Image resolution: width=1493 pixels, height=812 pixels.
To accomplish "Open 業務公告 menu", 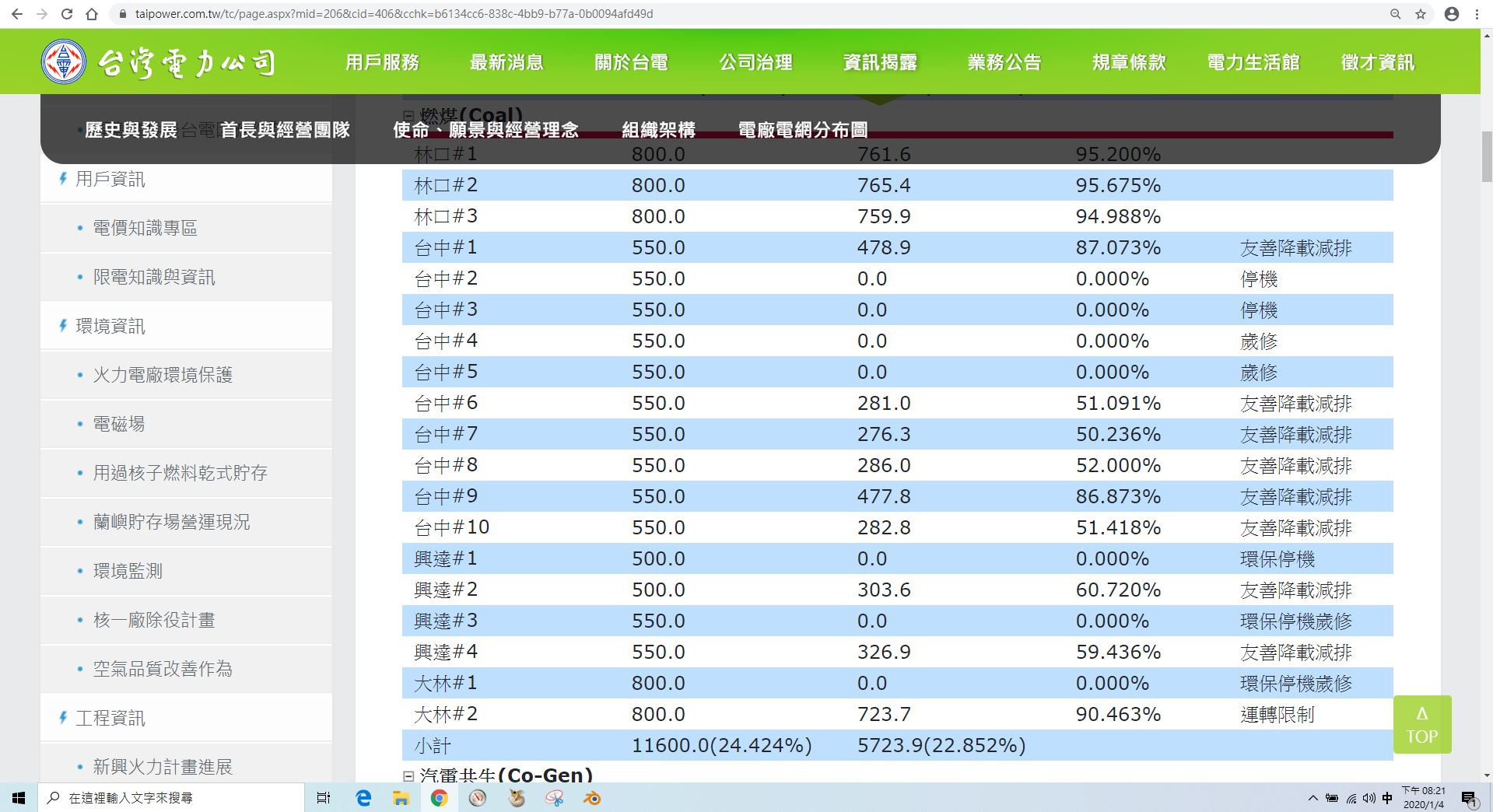I will 1004,62.
